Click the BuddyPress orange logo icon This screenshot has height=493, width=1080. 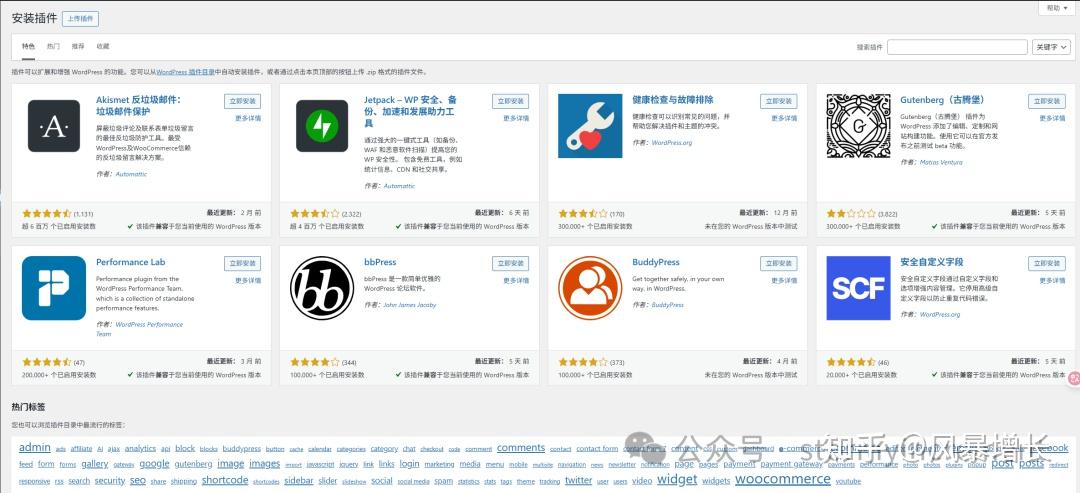[590, 288]
